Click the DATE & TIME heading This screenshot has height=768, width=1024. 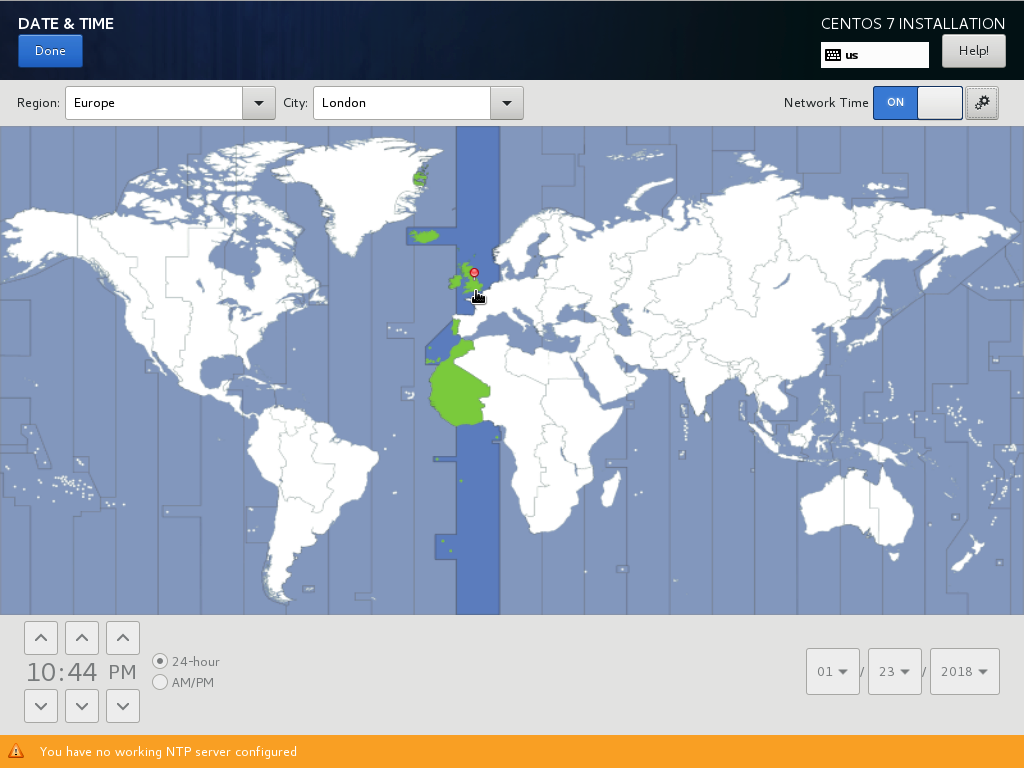(66, 24)
